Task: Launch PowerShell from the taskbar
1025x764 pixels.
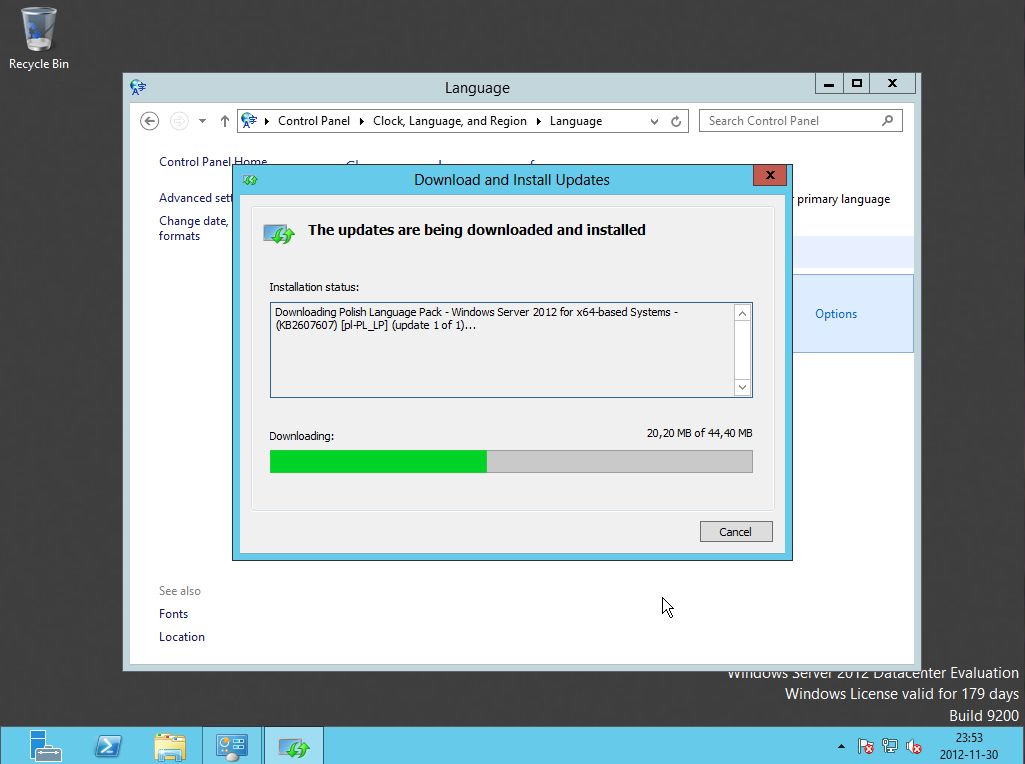Action: (108, 746)
